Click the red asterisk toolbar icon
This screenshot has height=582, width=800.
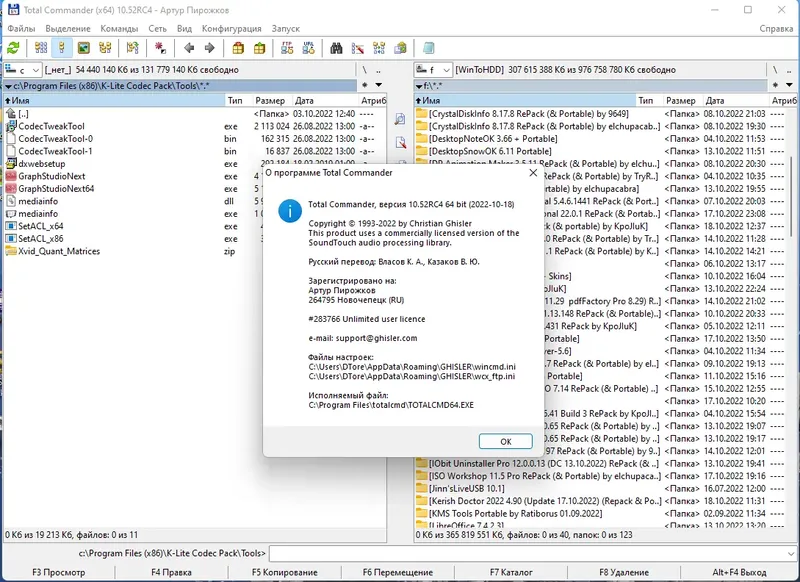point(160,48)
